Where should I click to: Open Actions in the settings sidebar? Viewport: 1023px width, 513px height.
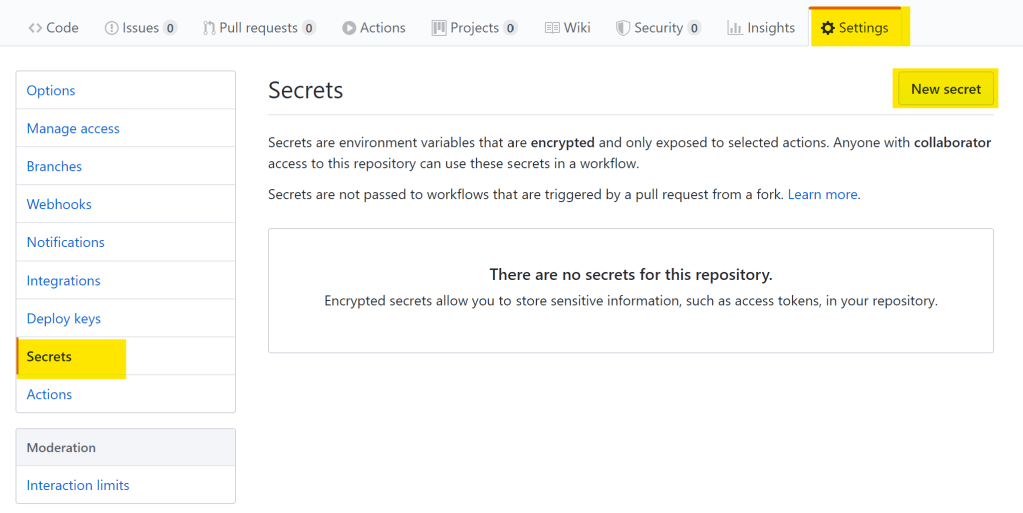(49, 394)
